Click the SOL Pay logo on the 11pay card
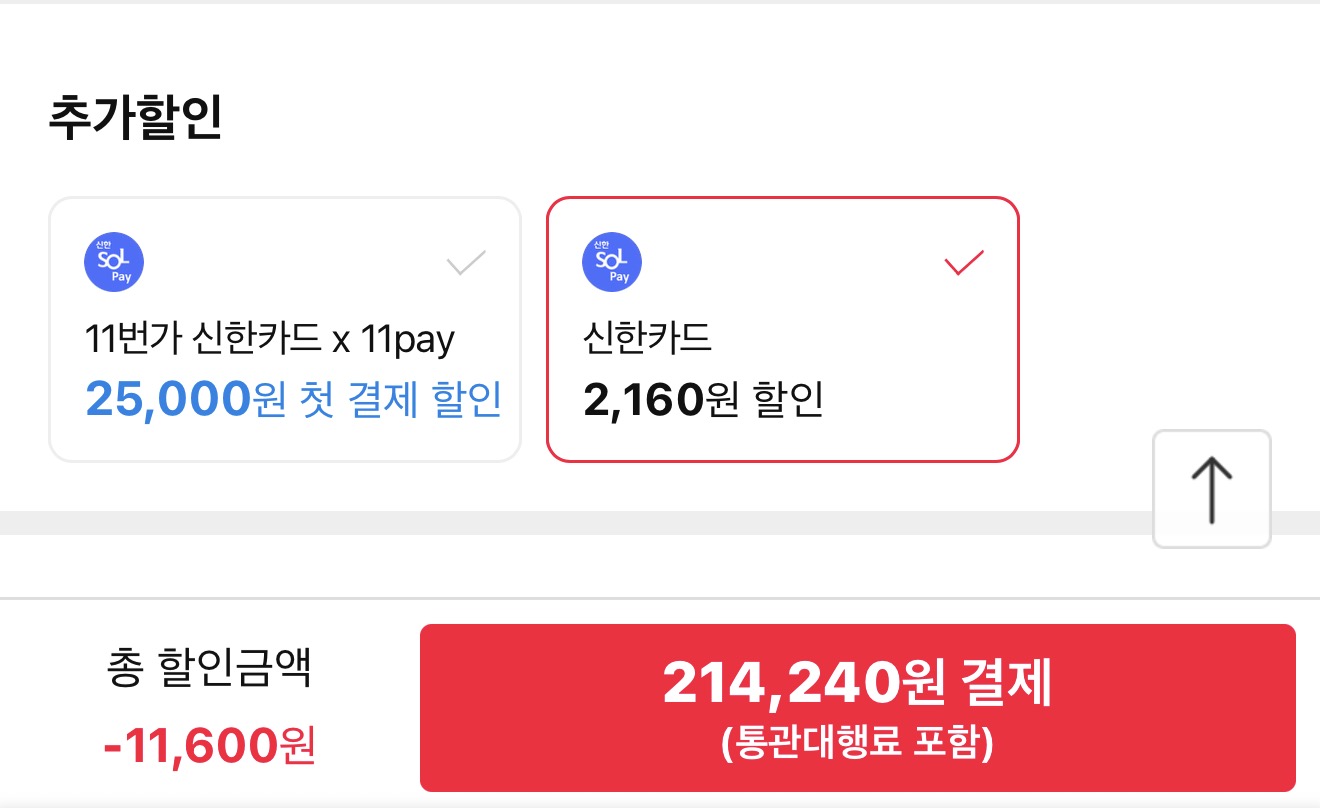This screenshot has height=808, width=1320. [114, 262]
